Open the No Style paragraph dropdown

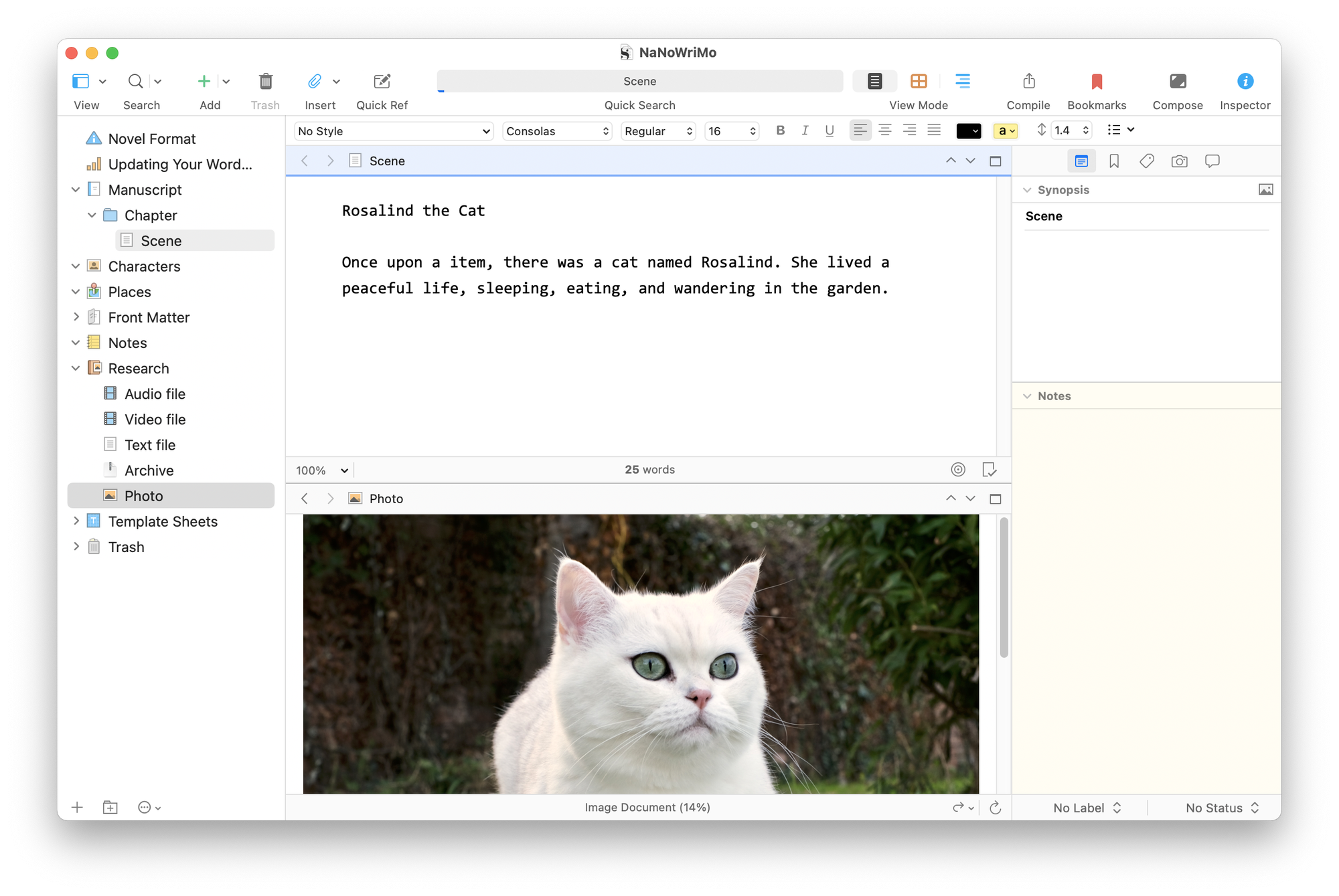(x=394, y=131)
